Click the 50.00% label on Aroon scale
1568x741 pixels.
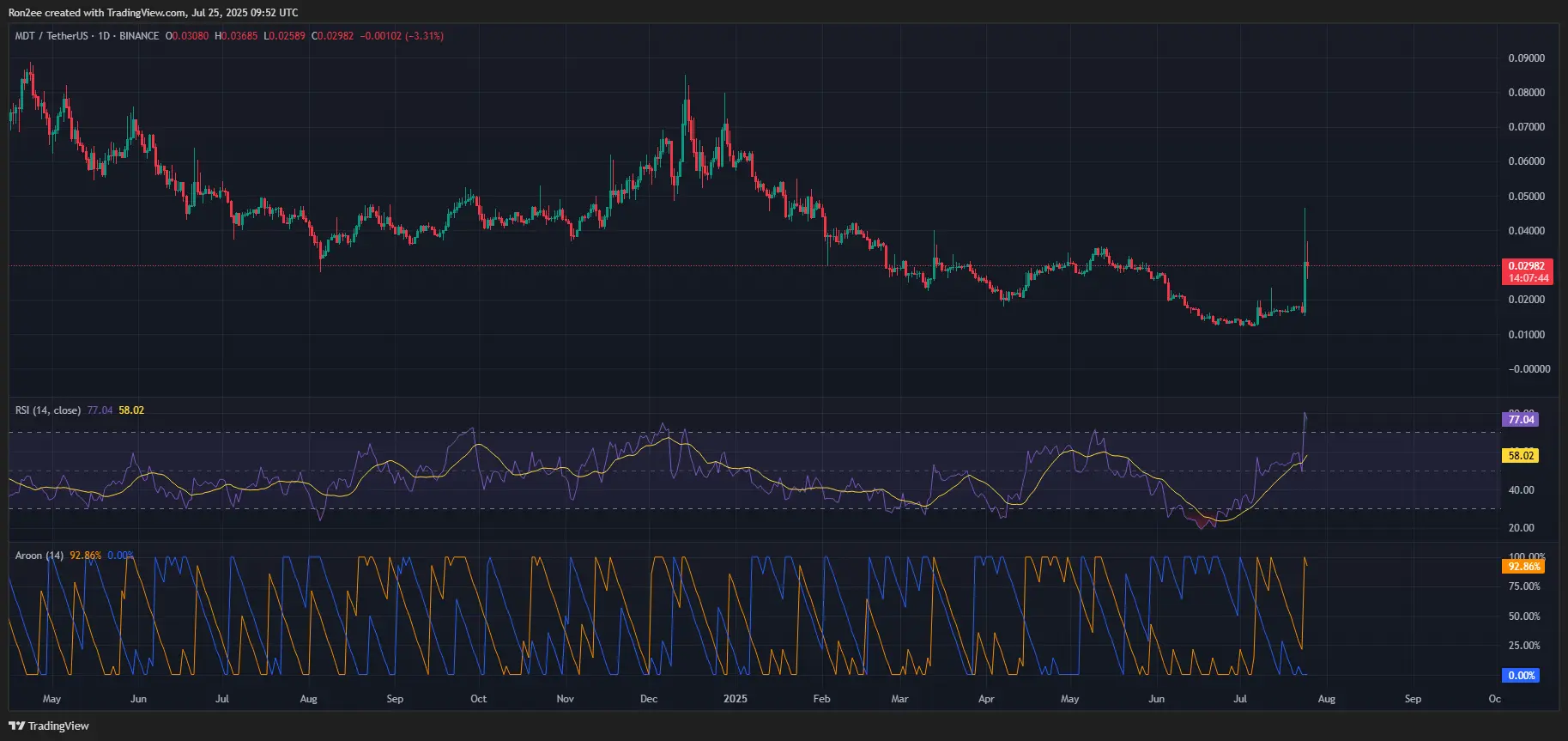point(1524,616)
